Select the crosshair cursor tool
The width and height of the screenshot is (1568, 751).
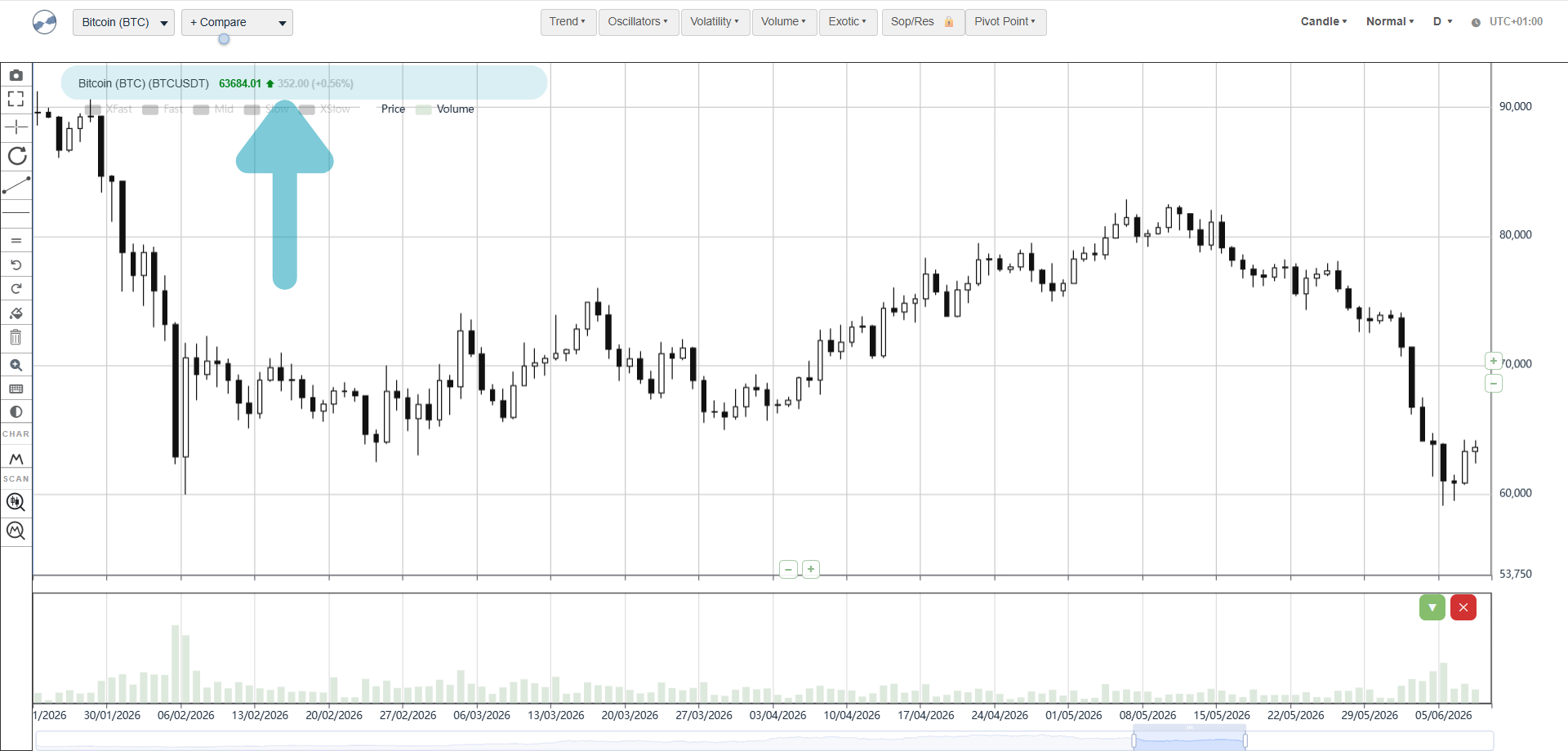pyautogui.click(x=16, y=127)
